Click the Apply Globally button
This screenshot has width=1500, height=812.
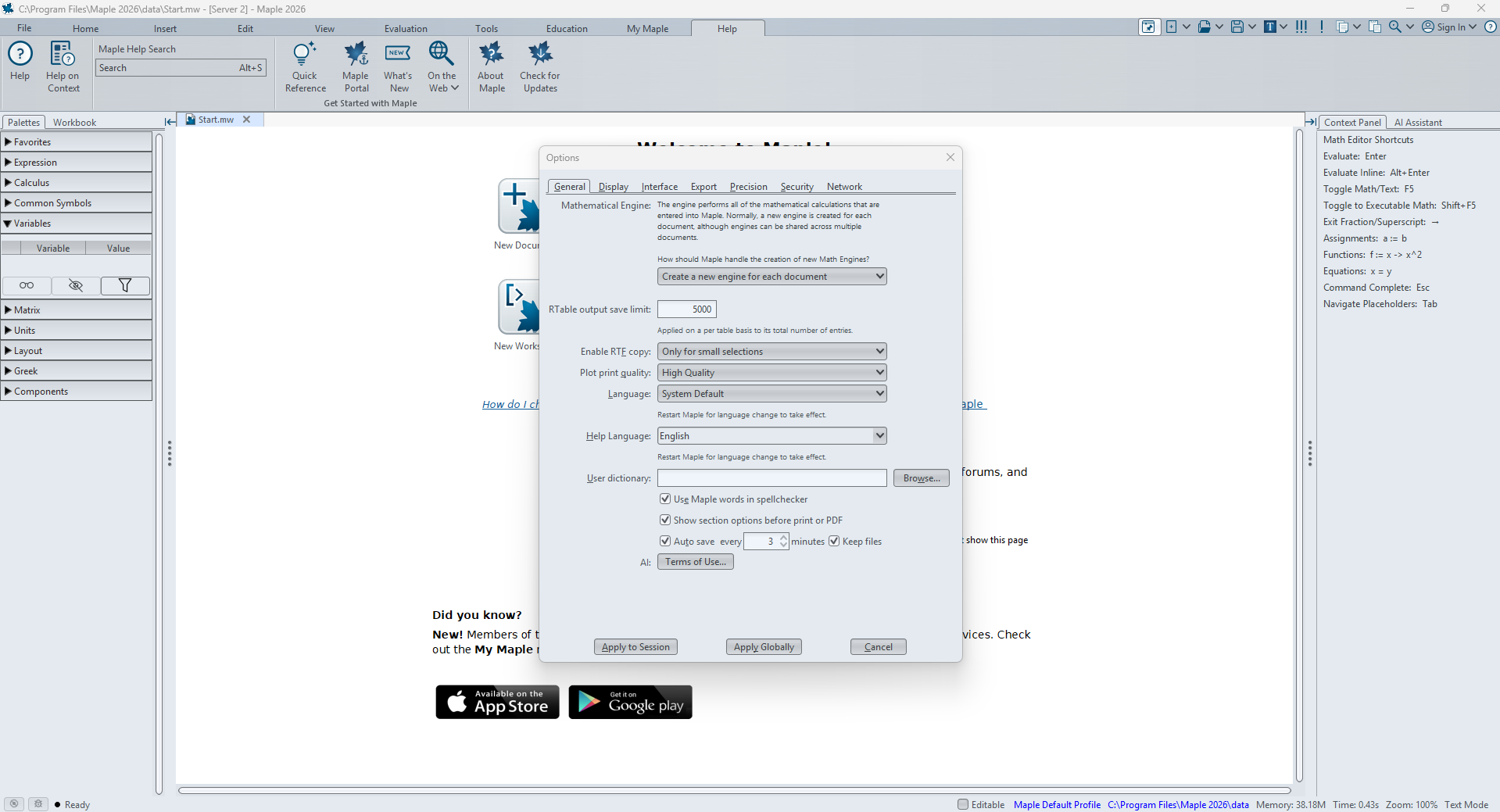point(764,647)
